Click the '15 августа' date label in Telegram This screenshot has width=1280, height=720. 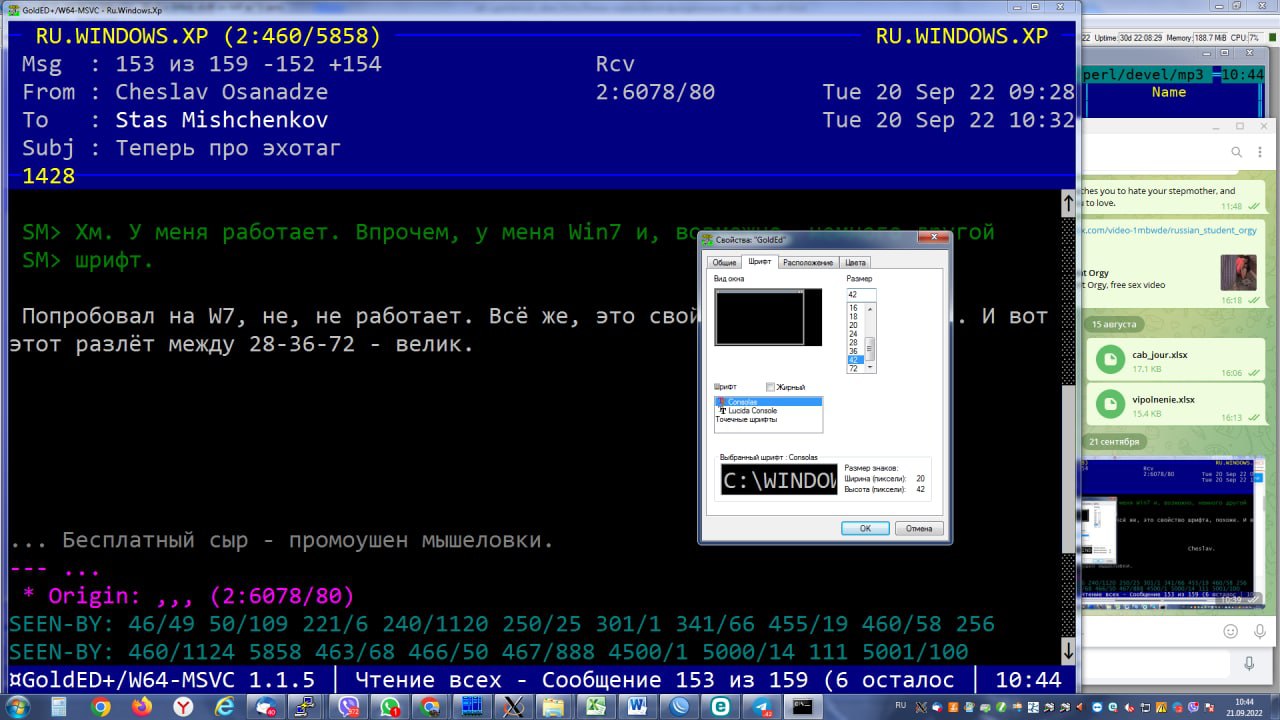point(1115,325)
